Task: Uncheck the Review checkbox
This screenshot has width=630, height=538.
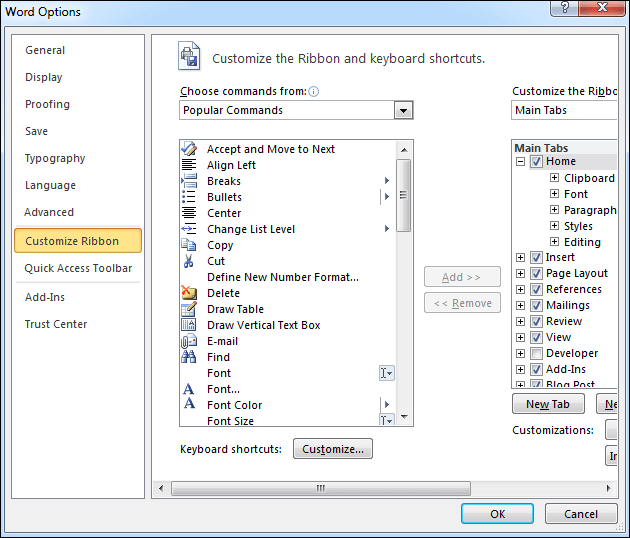Action: [x=536, y=321]
